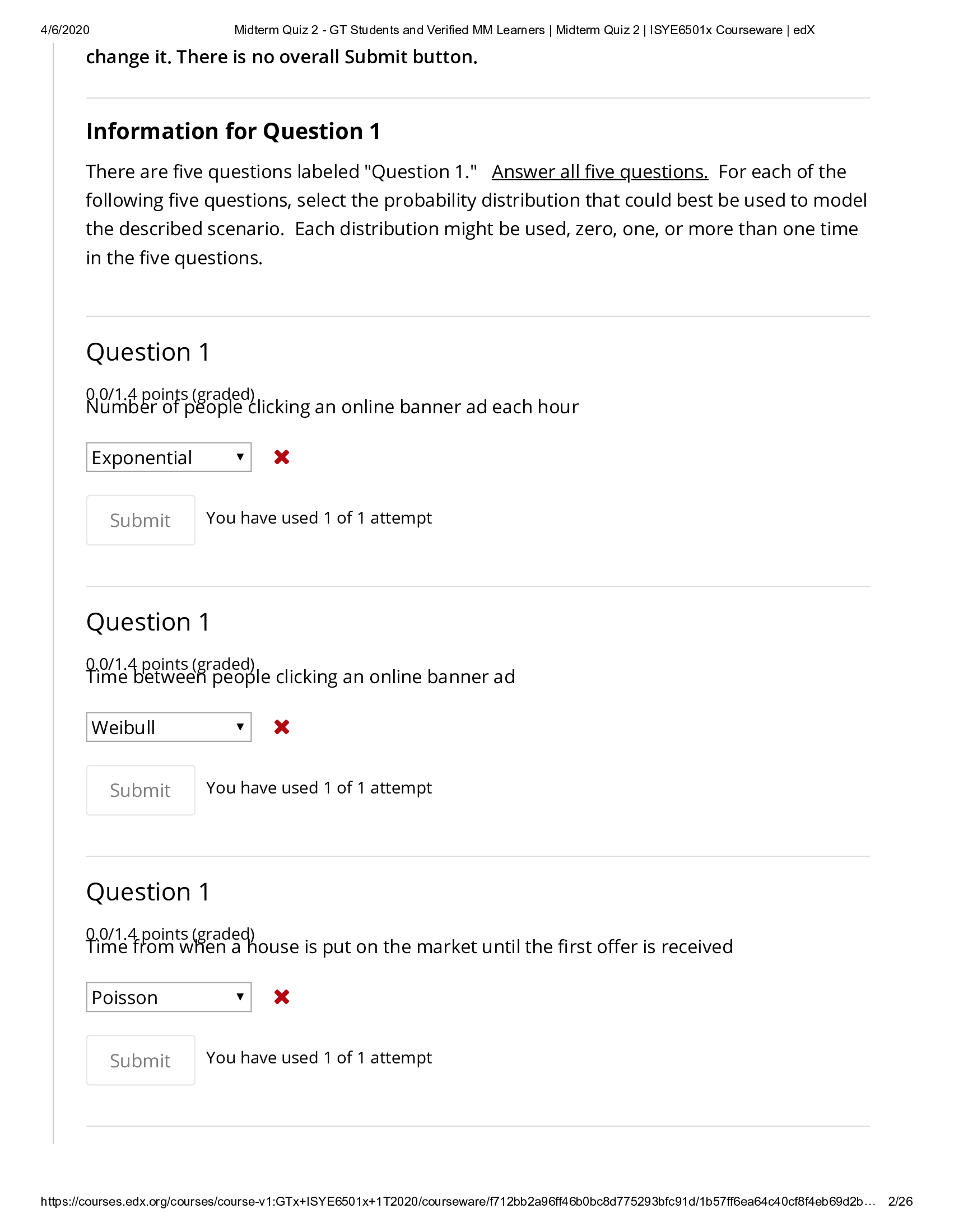This screenshot has width=954, height=1232.
Task: Click the 0.0/1.4 points graded label
Action: pos(170,393)
